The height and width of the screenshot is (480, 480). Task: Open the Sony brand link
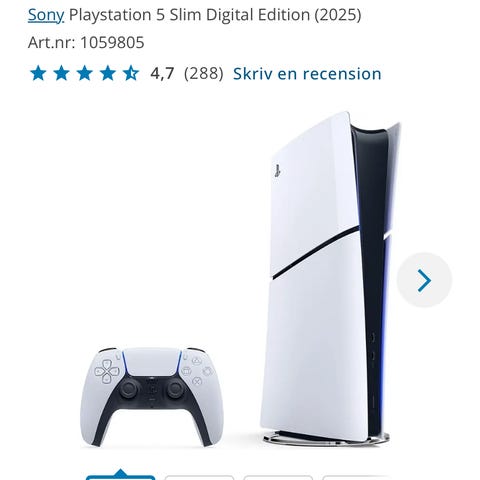46,15
